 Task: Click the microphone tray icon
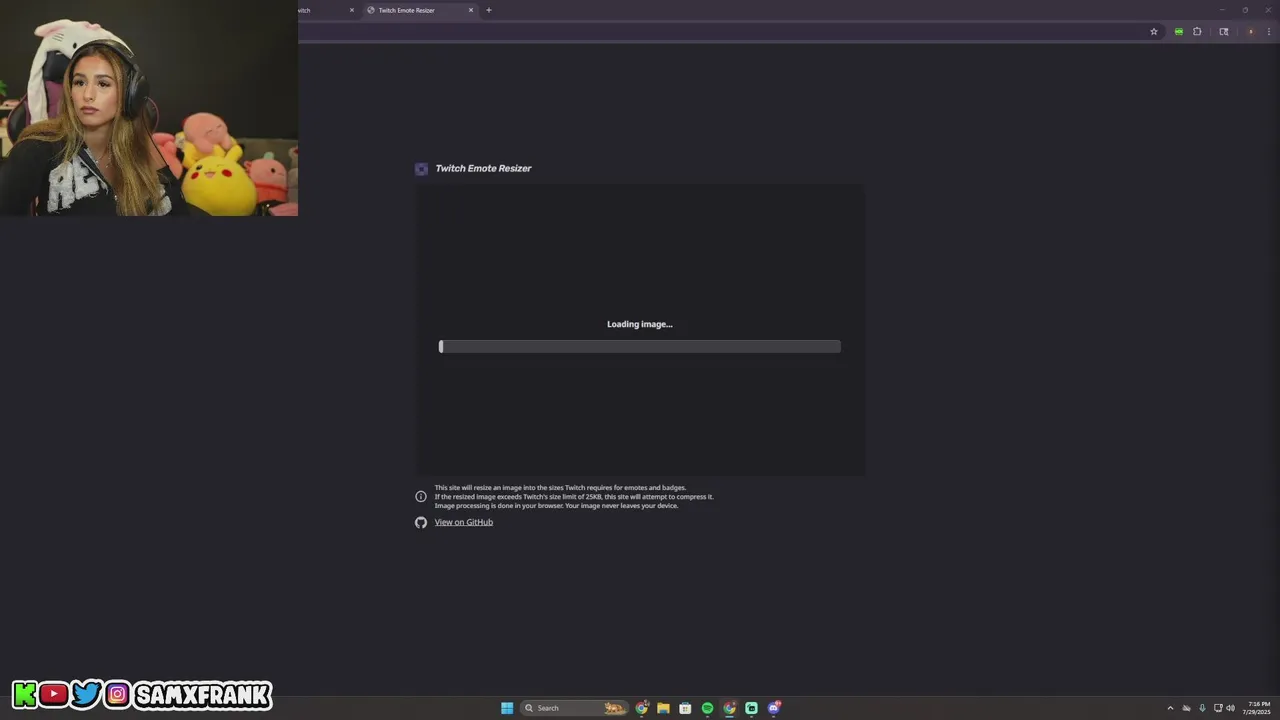click(1202, 708)
